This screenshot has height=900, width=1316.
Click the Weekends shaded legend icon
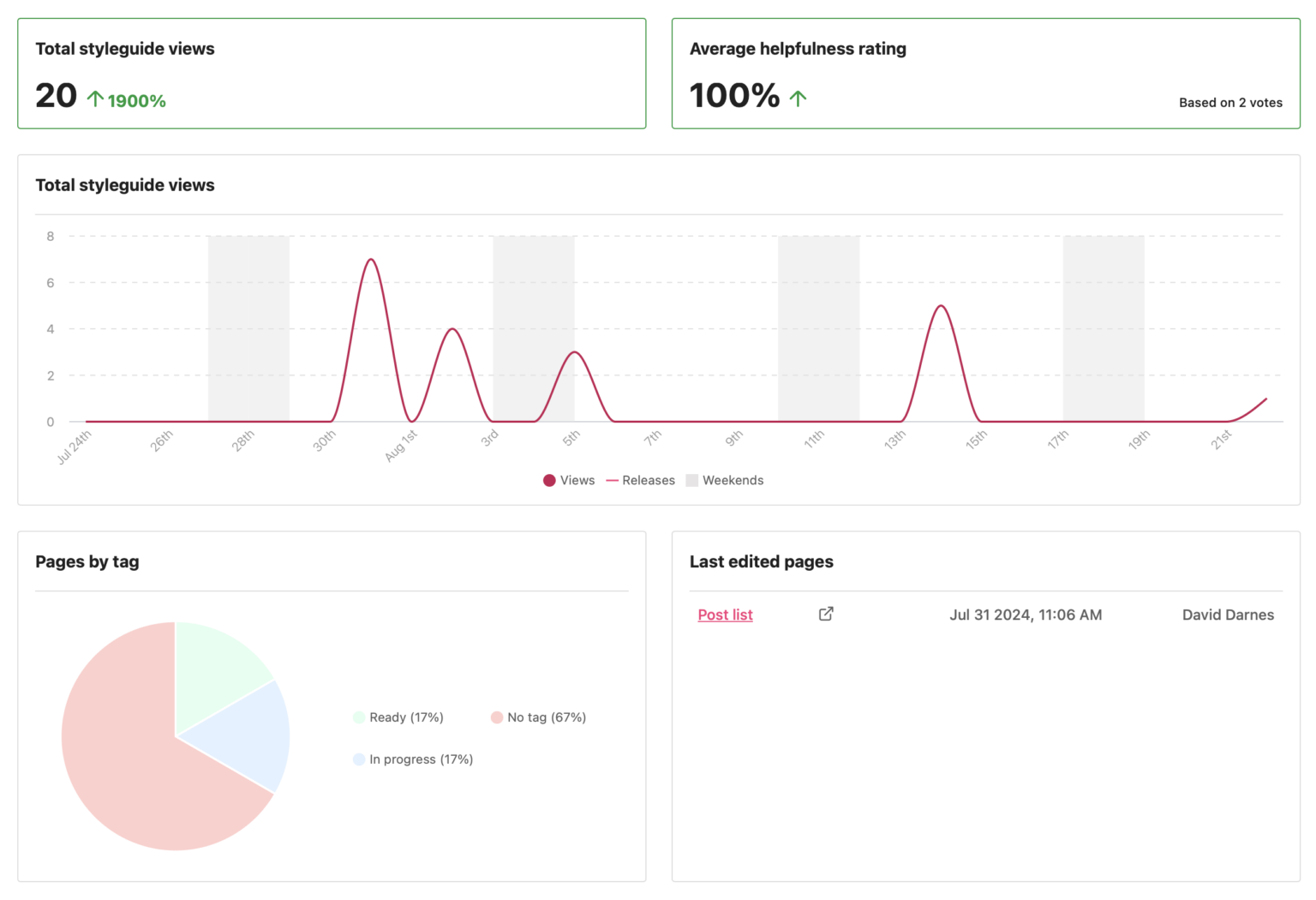pos(691,480)
